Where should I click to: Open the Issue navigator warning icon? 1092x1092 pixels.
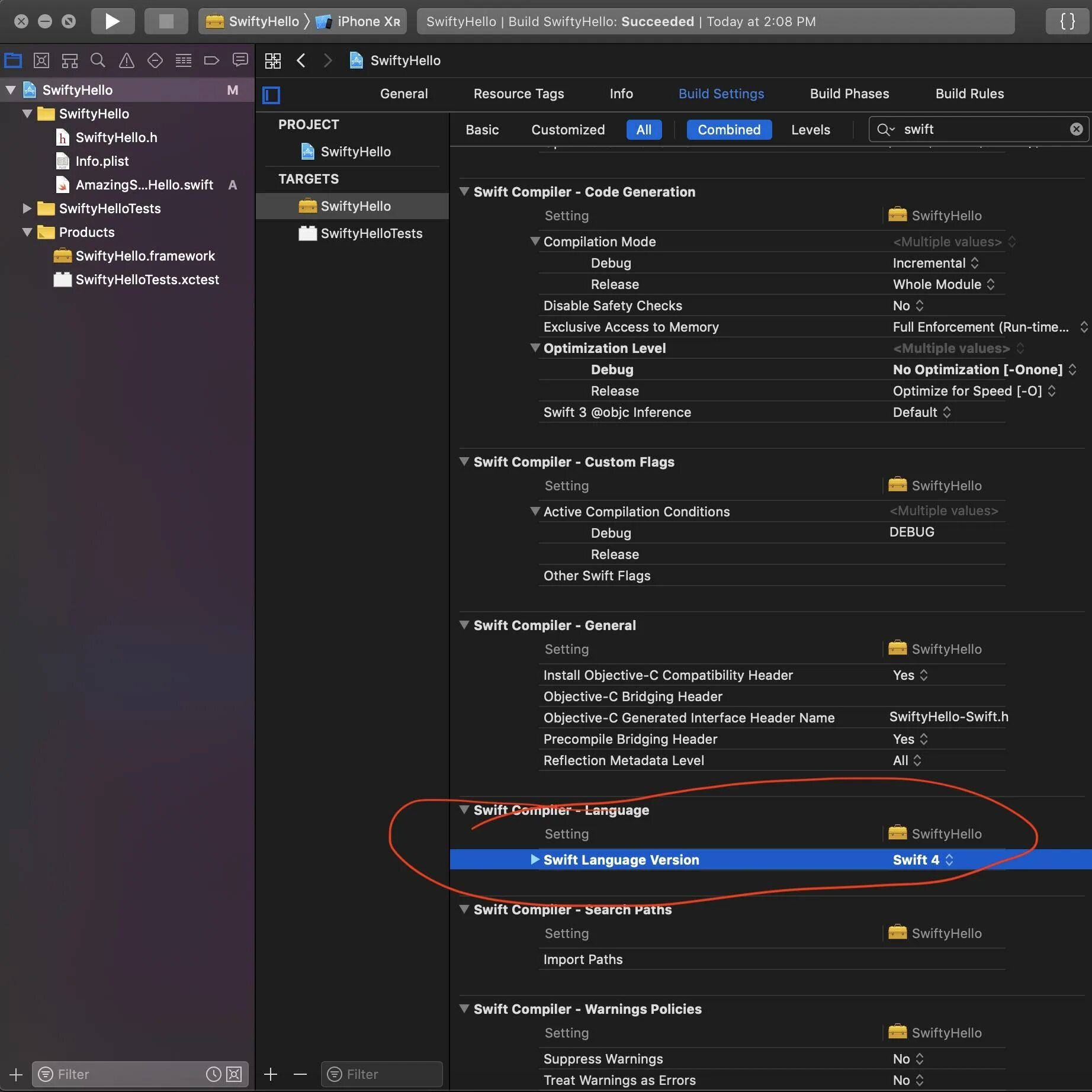coord(126,60)
